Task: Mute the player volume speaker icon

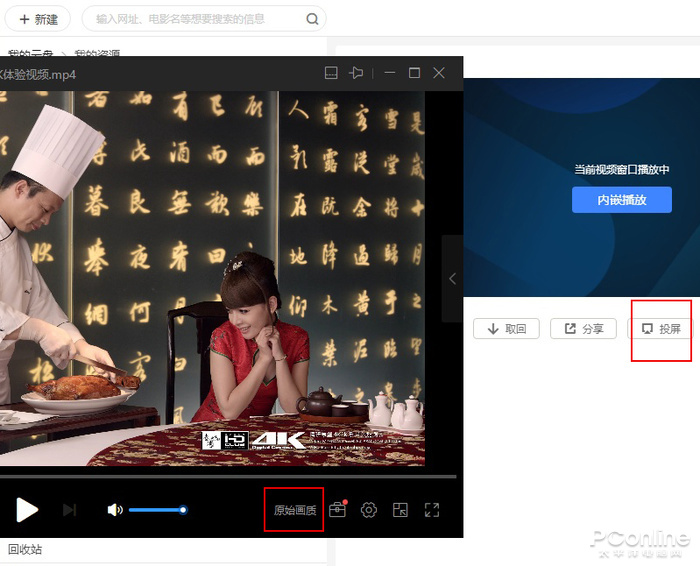Action: click(x=115, y=510)
